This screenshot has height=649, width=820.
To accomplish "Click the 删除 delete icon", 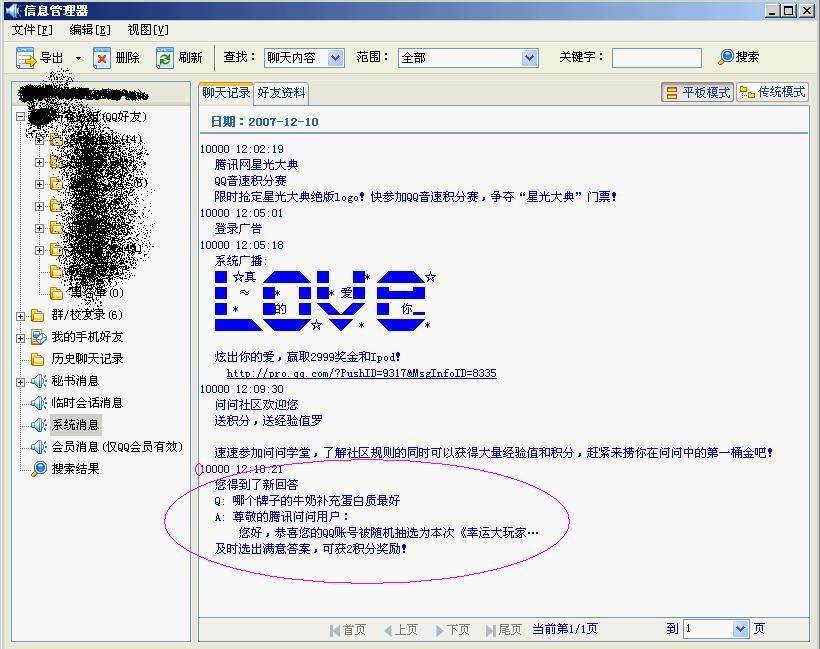I will coord(102,58).
